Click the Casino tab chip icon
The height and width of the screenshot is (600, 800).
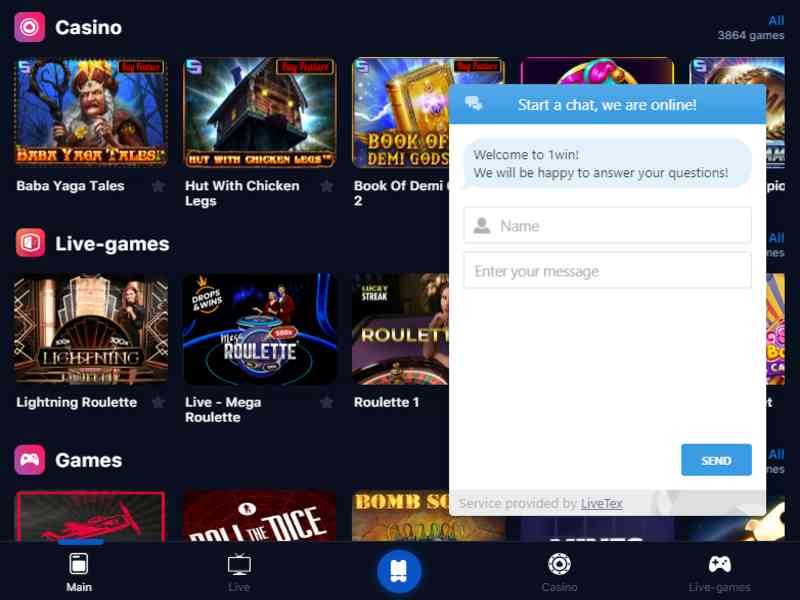pos(560,564)
